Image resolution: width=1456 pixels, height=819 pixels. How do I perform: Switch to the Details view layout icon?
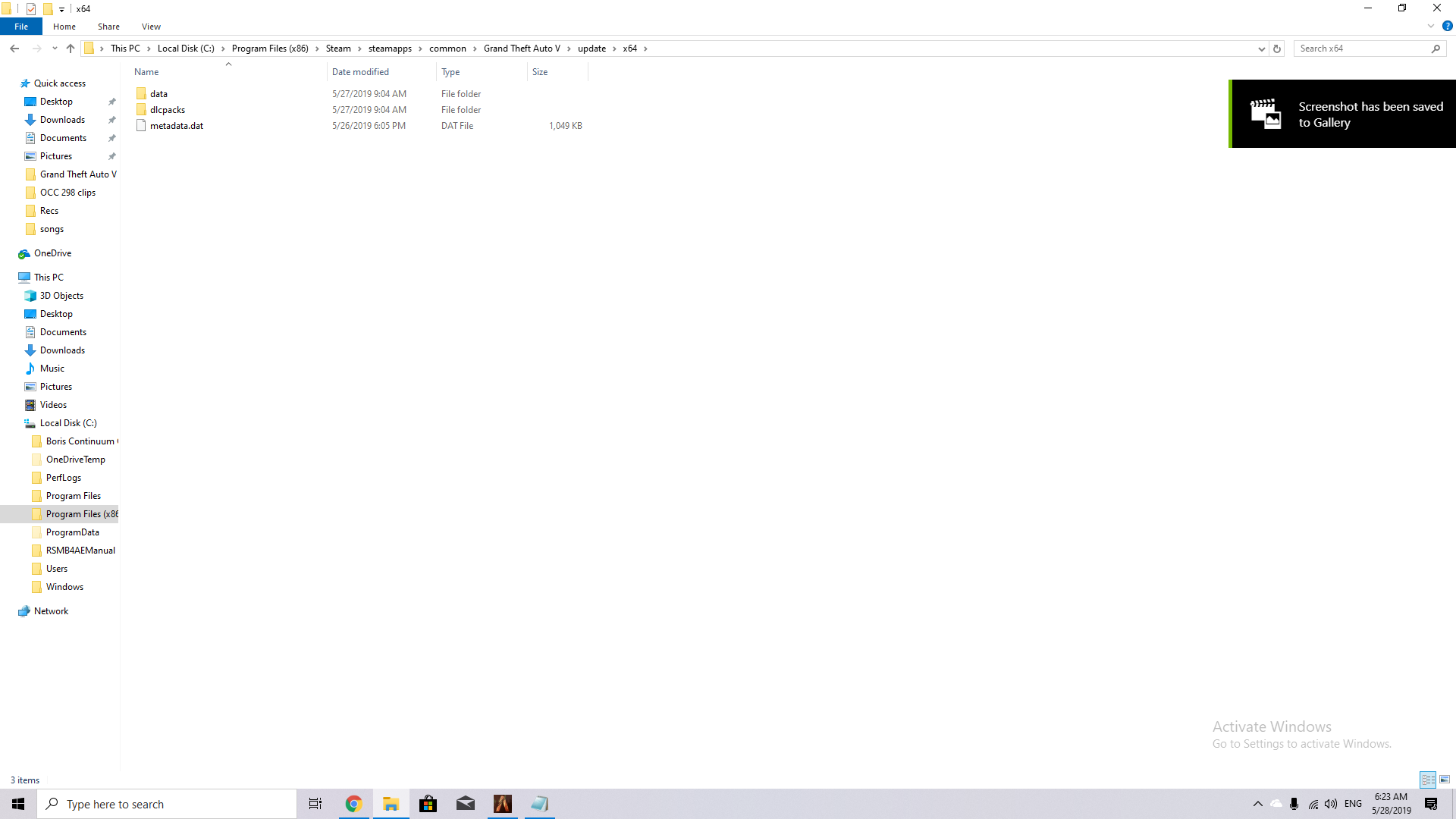(x=1428, y=780)
